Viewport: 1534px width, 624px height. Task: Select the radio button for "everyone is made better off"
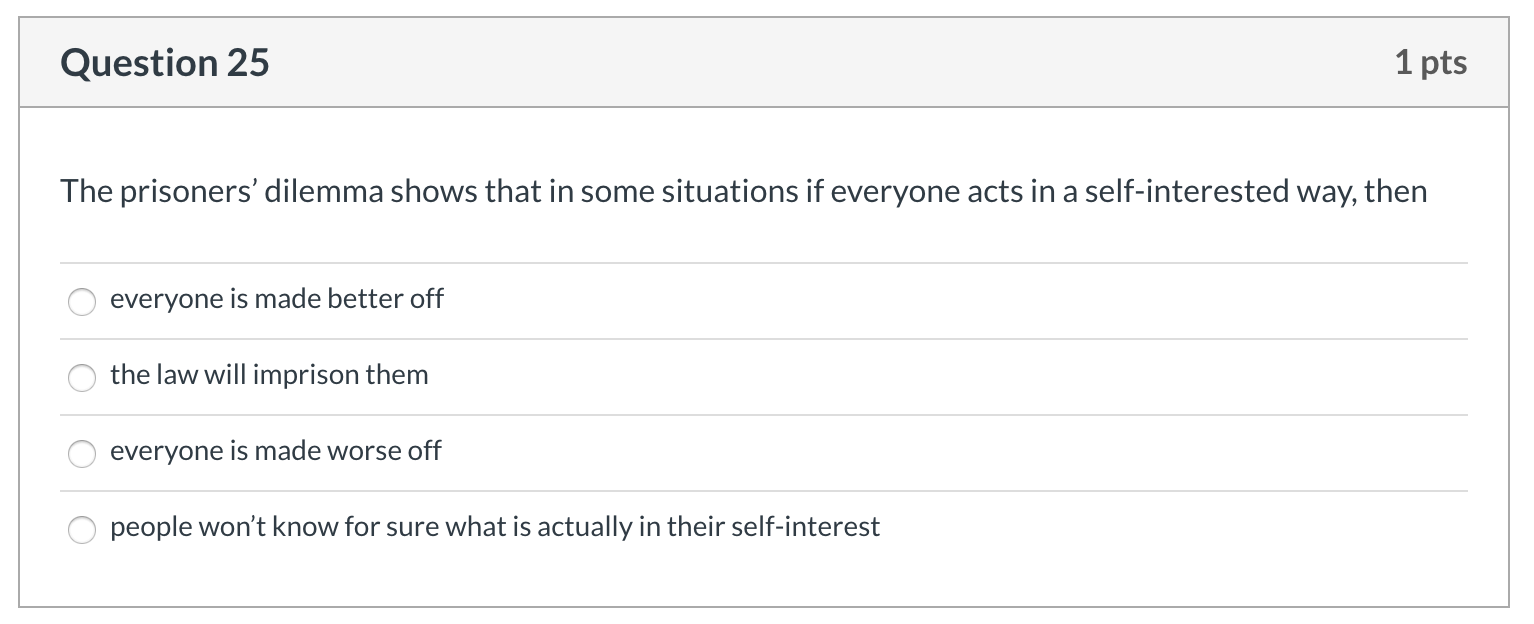click(82, 302)
